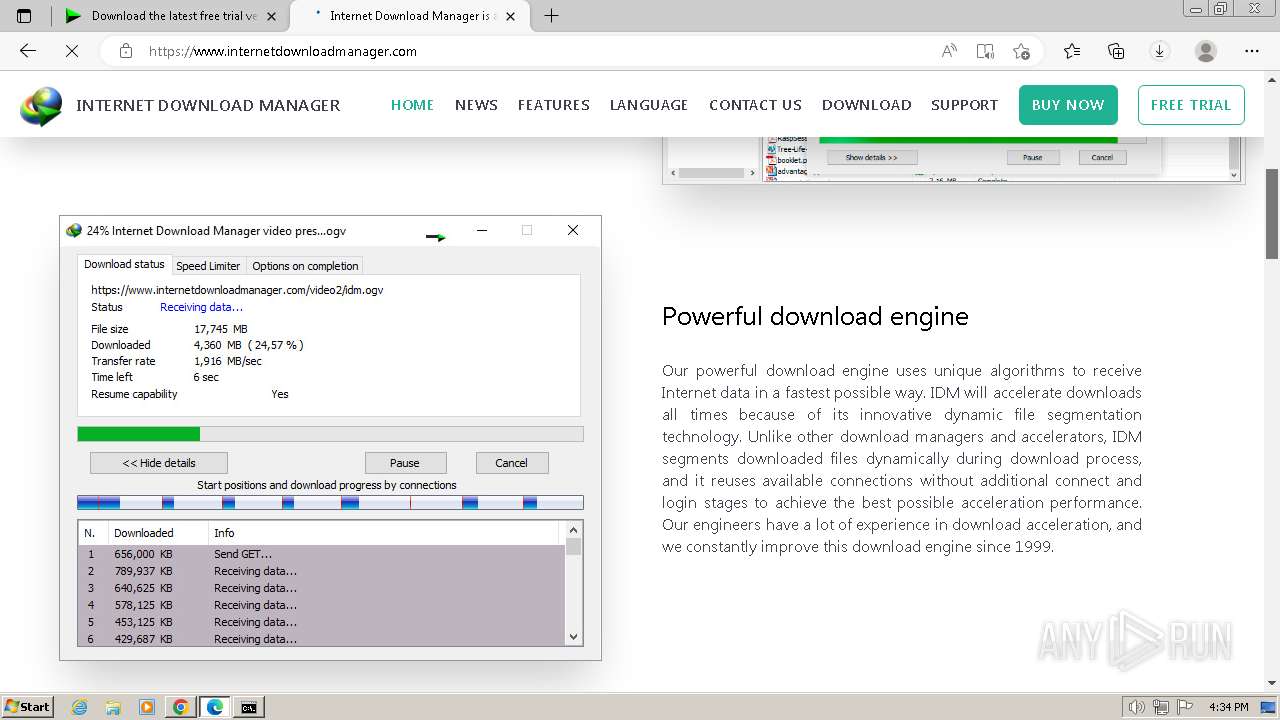Select connection row with 453,125 KB
The height and width of the screenshot is (720, 1280).
(321, 622)
